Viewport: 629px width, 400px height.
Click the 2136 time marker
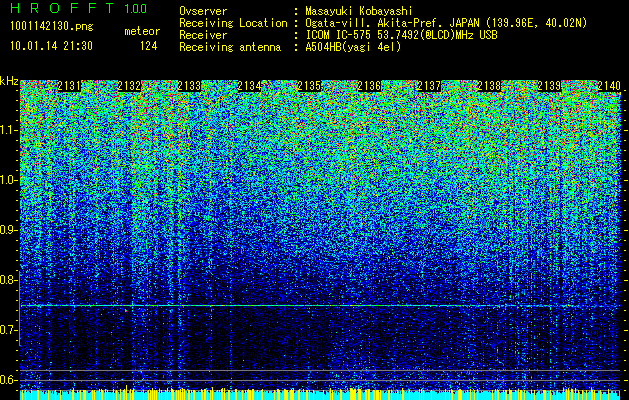[x=369, y=86]
